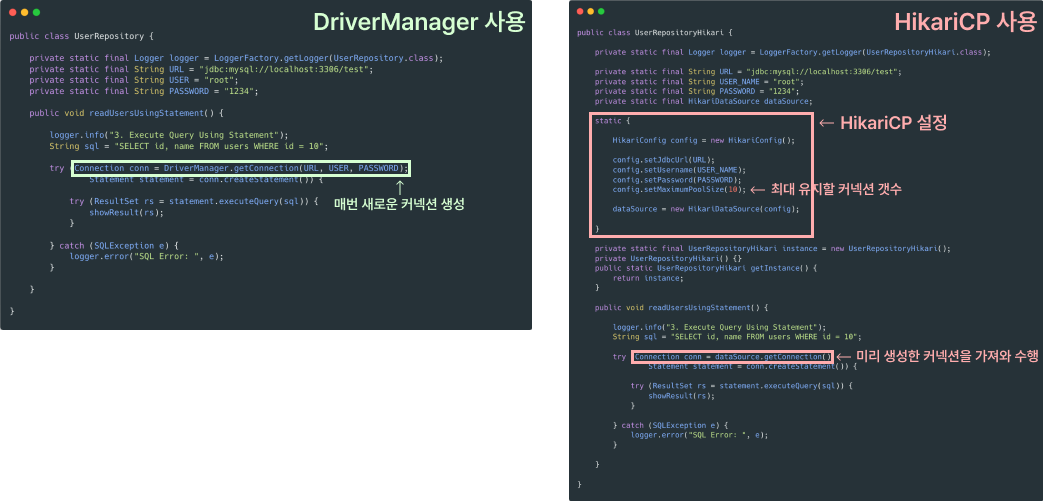Maximize the UserRepositoryHikari window with green button
The width and height of the screenshot is (1043, 501).
601,11
